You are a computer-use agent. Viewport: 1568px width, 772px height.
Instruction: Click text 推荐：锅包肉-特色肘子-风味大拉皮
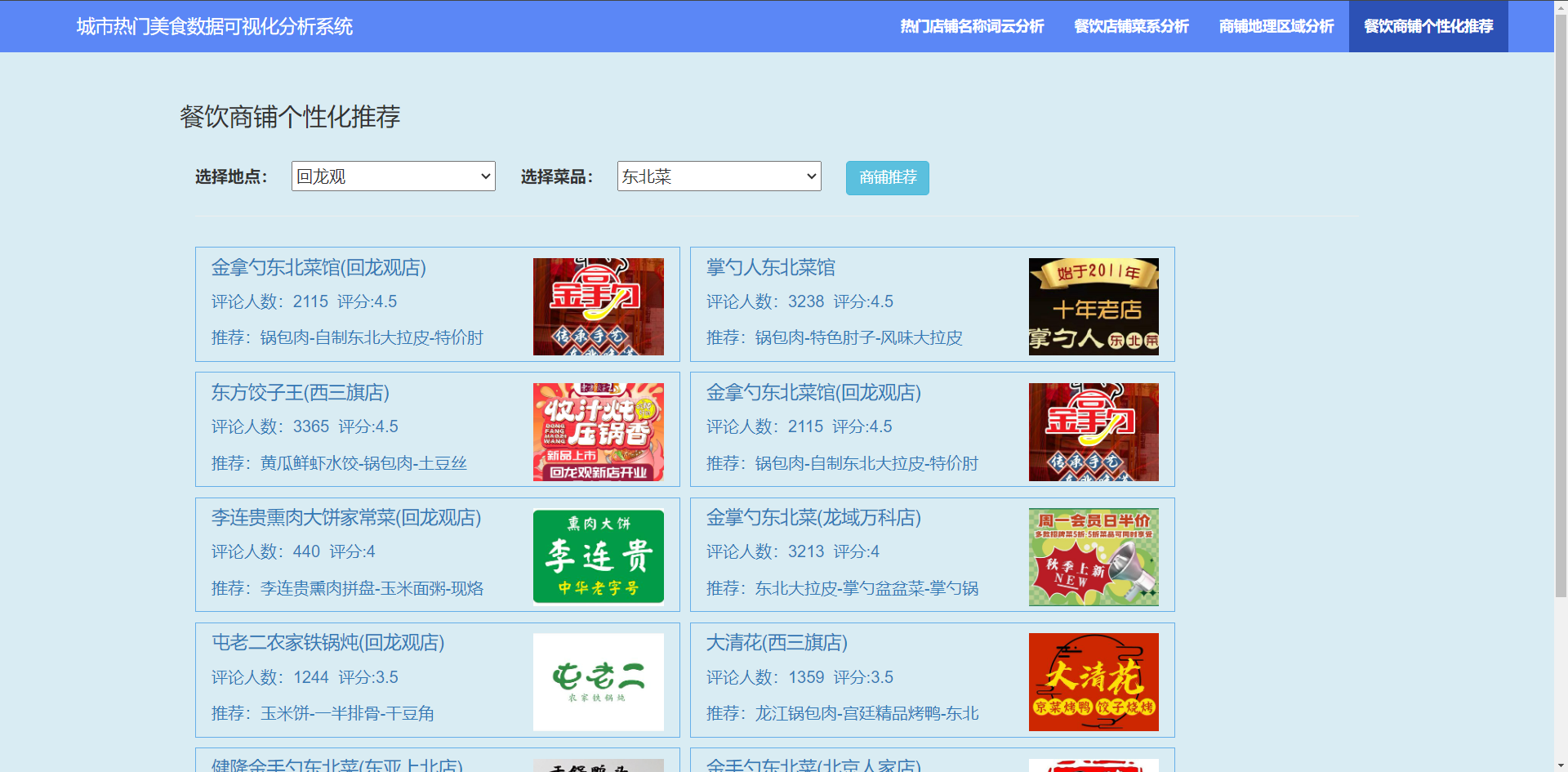tap(835, 337)
